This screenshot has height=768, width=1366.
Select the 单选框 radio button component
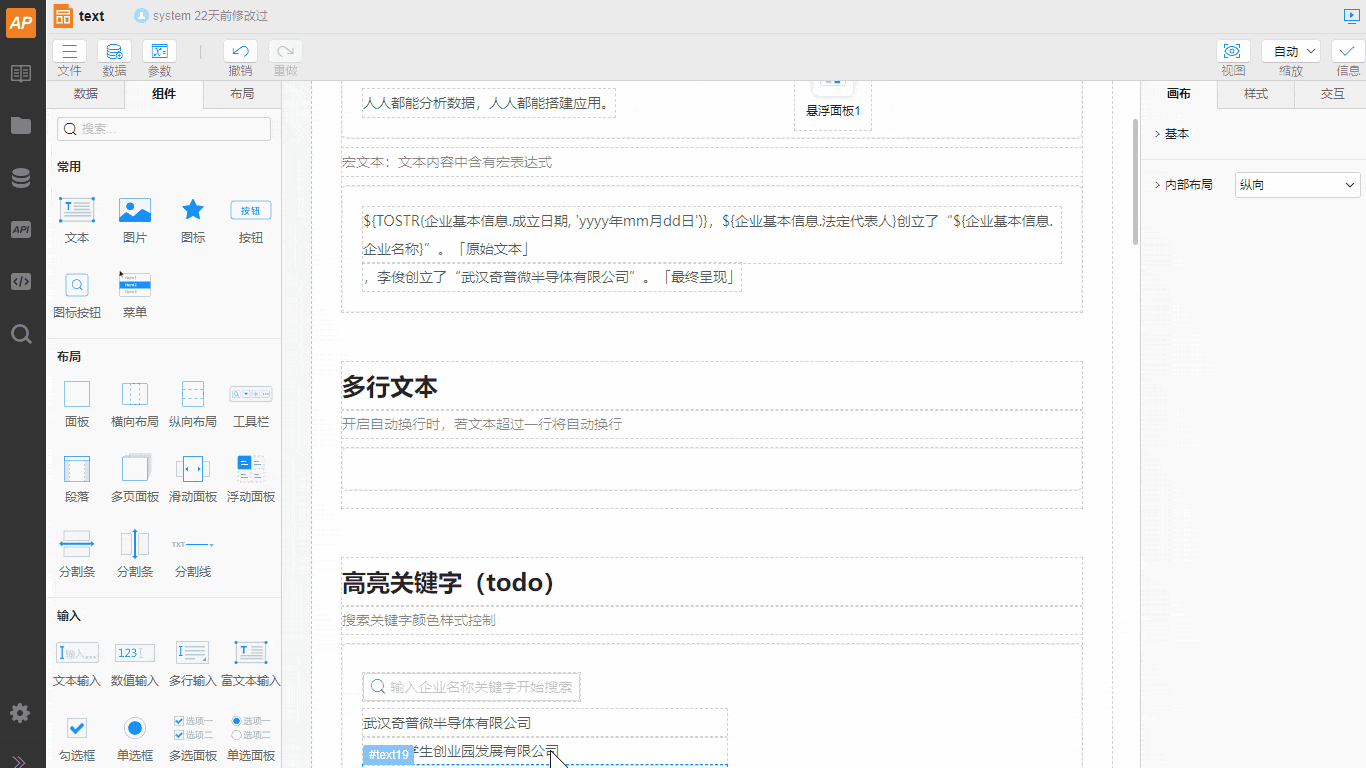pos(135,728)
